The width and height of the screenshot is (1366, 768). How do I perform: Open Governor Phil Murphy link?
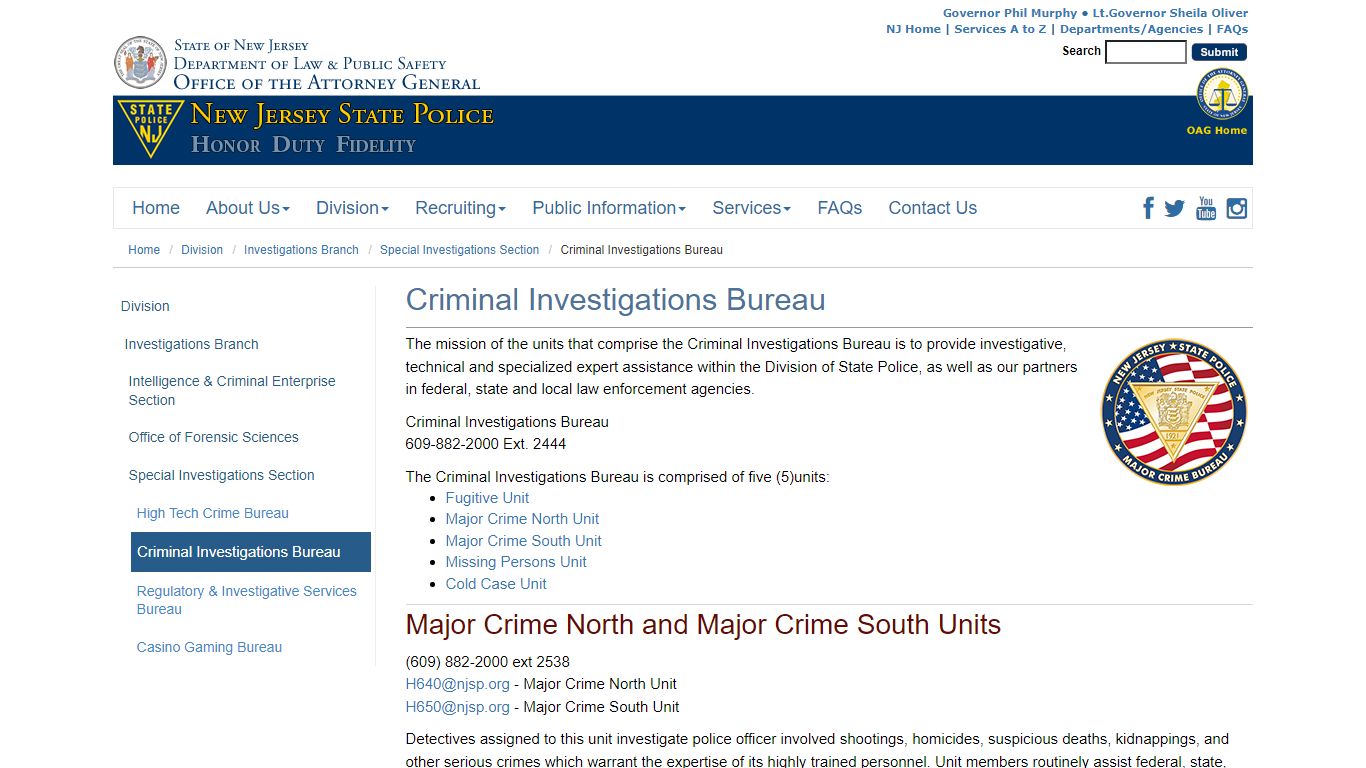point(1010,13)
